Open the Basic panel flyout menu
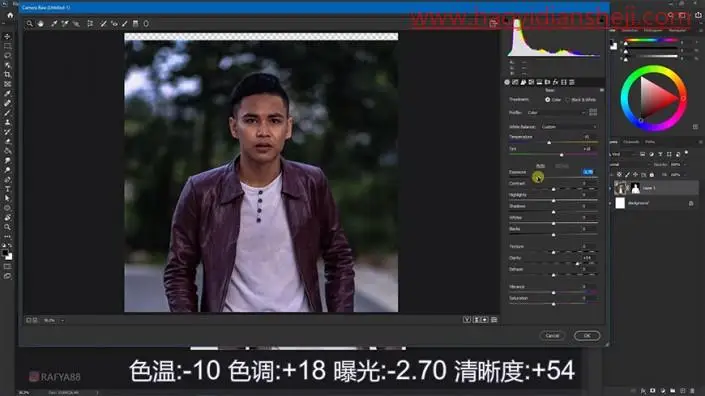This screenshot has height=396, width=705. click(602, 90)
